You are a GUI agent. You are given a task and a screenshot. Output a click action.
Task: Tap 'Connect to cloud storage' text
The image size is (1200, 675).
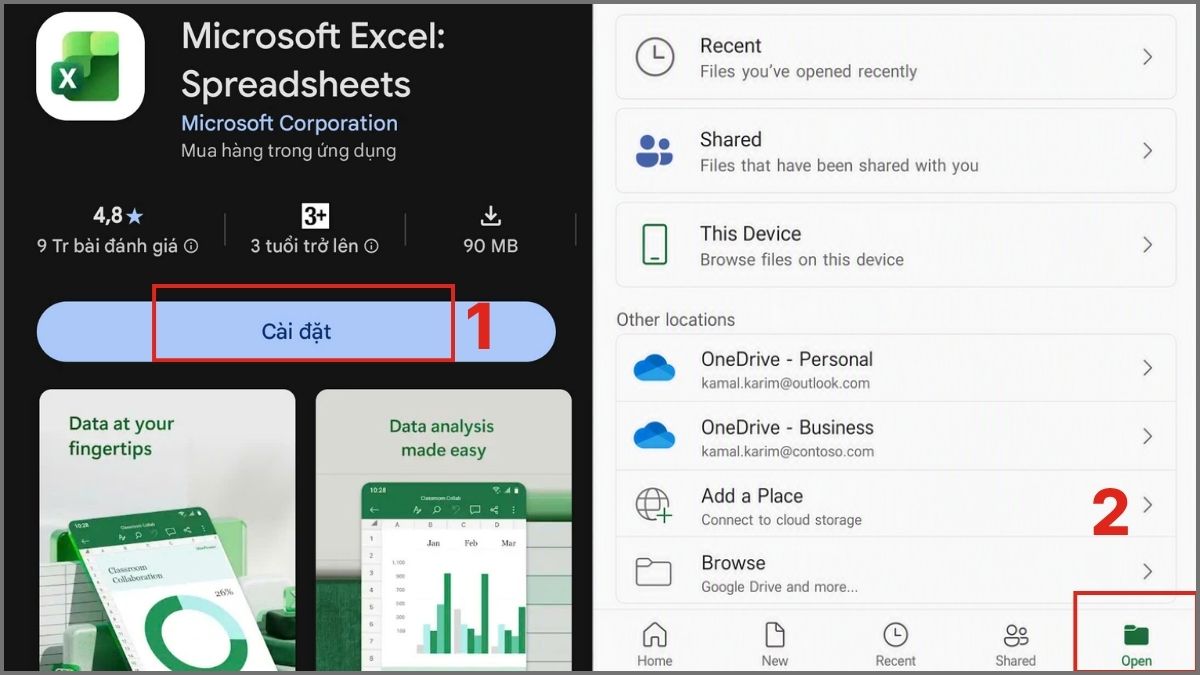[x=781, y=520]
